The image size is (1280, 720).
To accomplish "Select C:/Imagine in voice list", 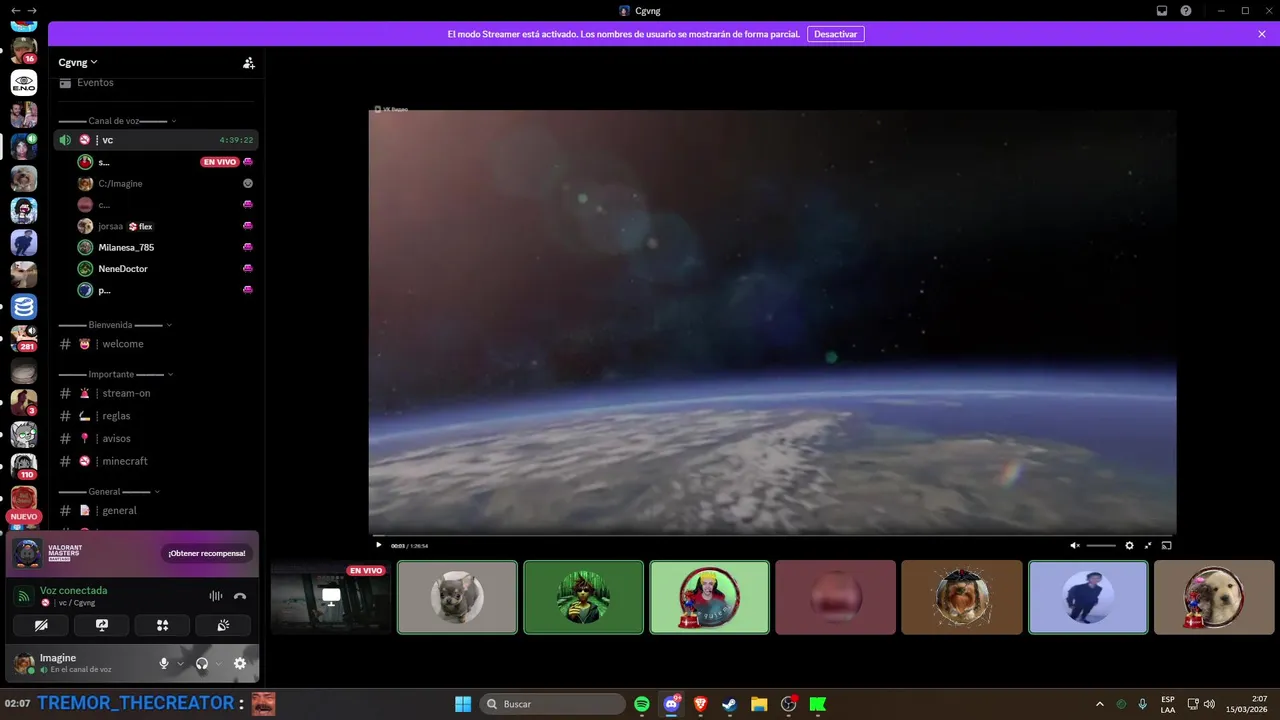I will (120, 184).
